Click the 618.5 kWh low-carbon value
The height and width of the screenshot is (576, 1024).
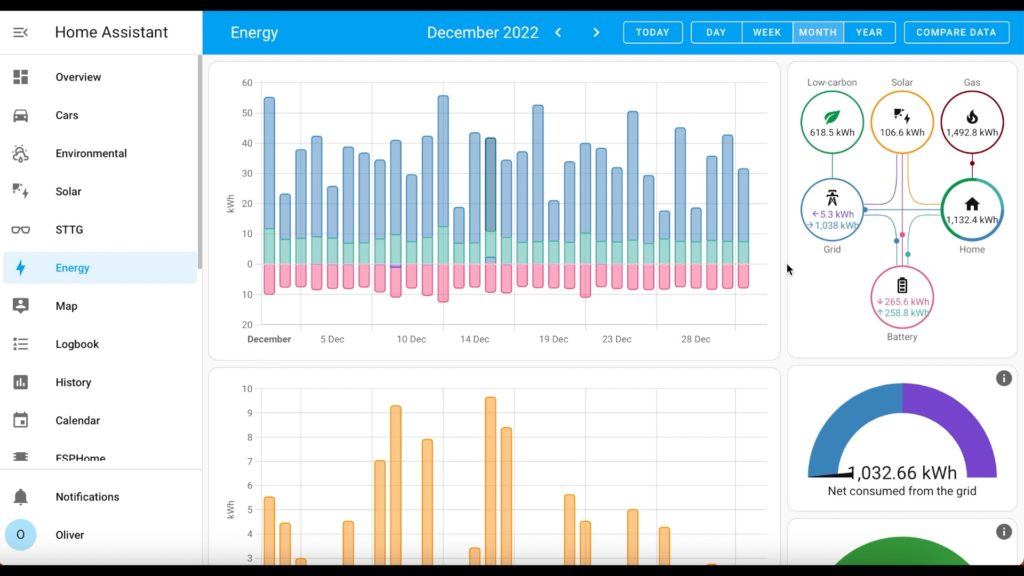click(832, 132)
